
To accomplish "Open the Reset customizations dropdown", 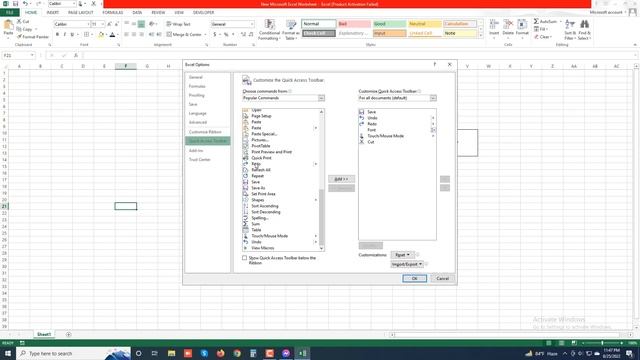I will coord(402,255).
